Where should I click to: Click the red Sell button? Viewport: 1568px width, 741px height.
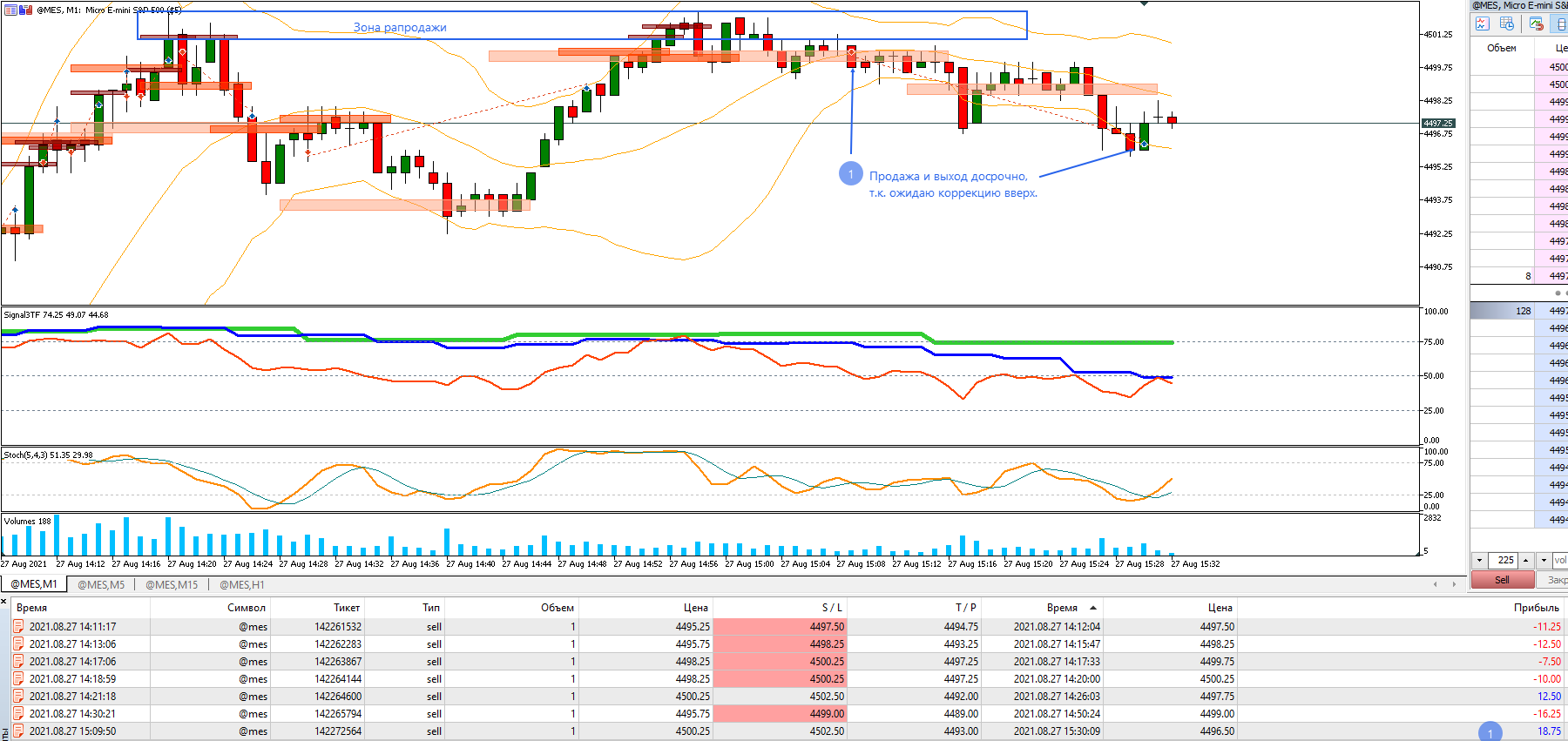pos(1502,579)
